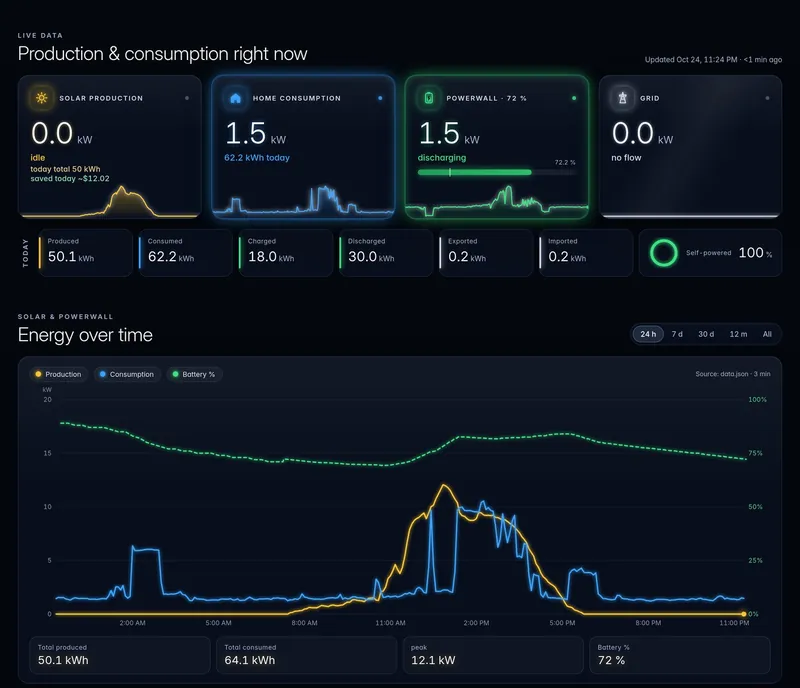Image resolution: width=800 pixels, height=688 pixels.
Task: Select the 24 h time range
Action: [648, 334]
